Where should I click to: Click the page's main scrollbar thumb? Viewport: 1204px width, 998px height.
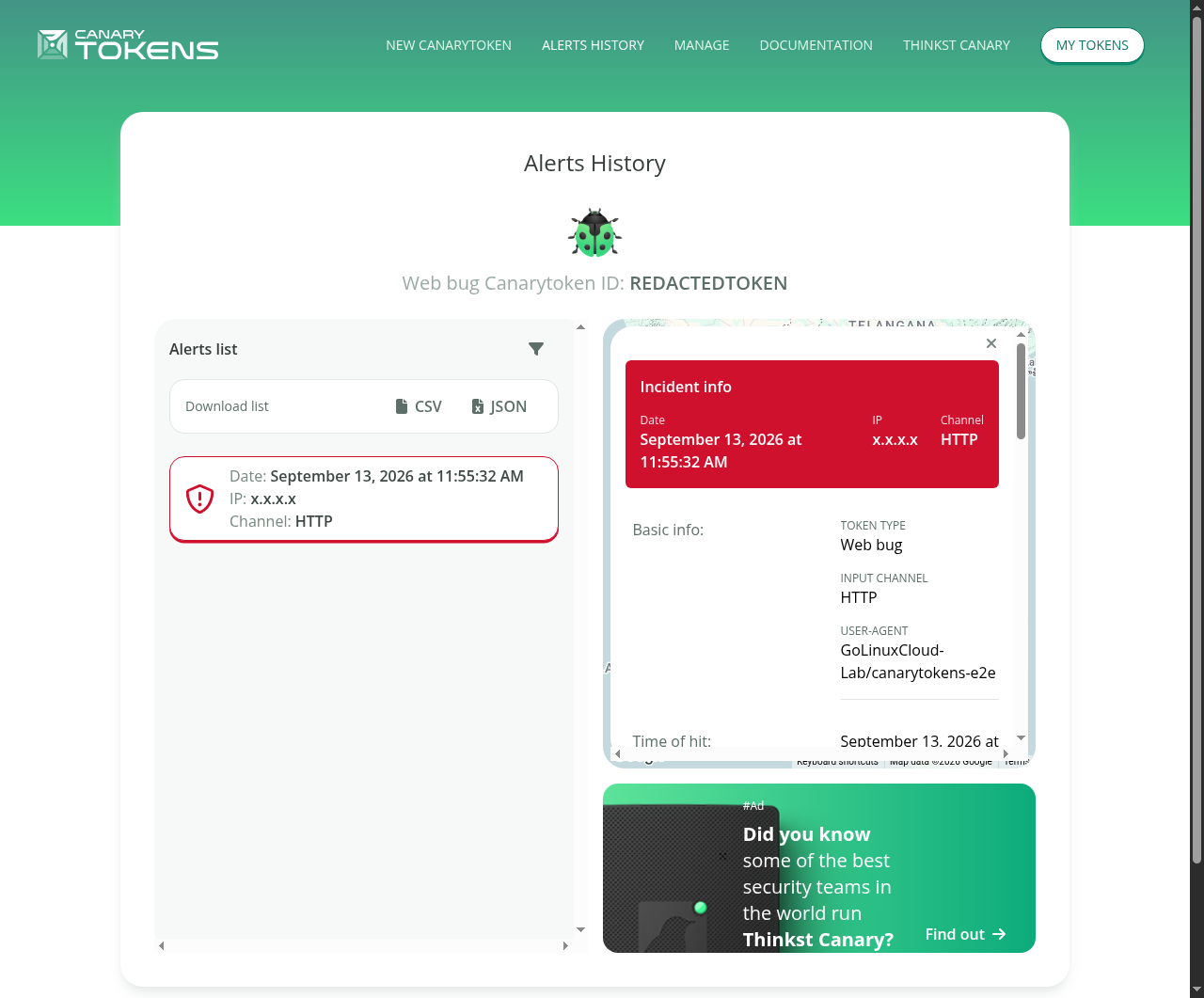pos(1196,440)
